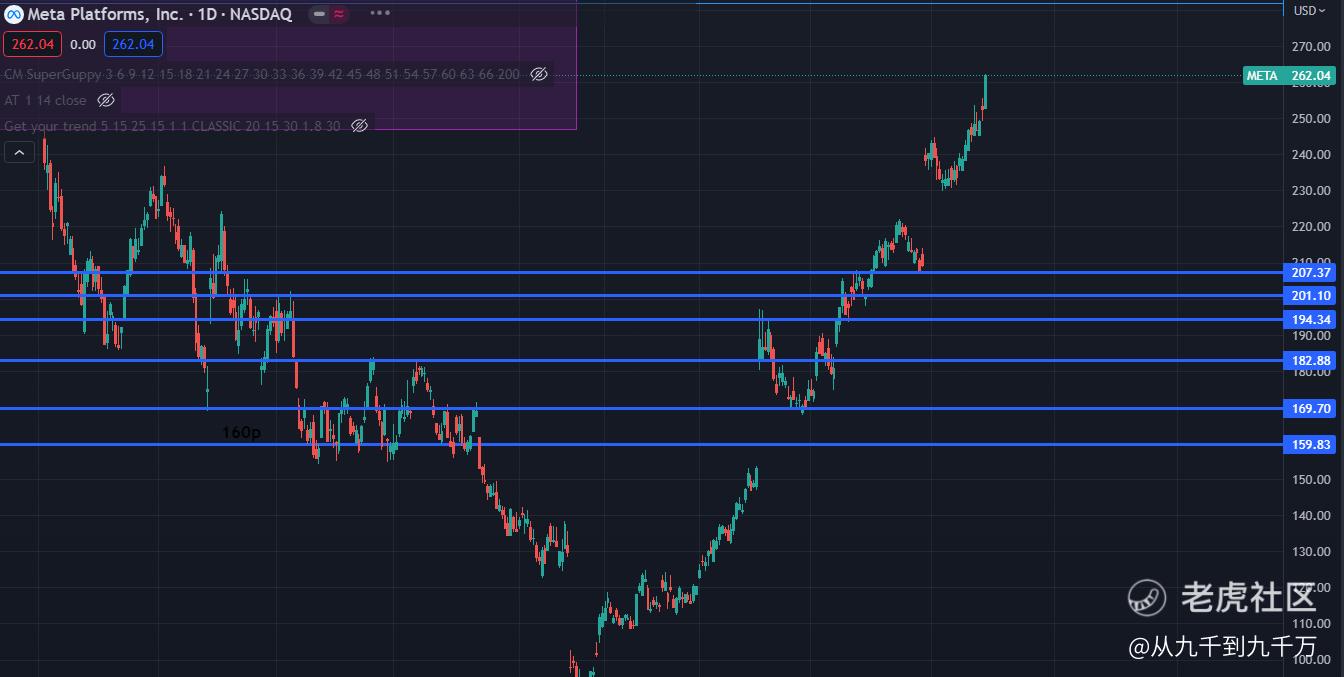Click the Meta Platforms, Inc. symbol title

point(106,14)
